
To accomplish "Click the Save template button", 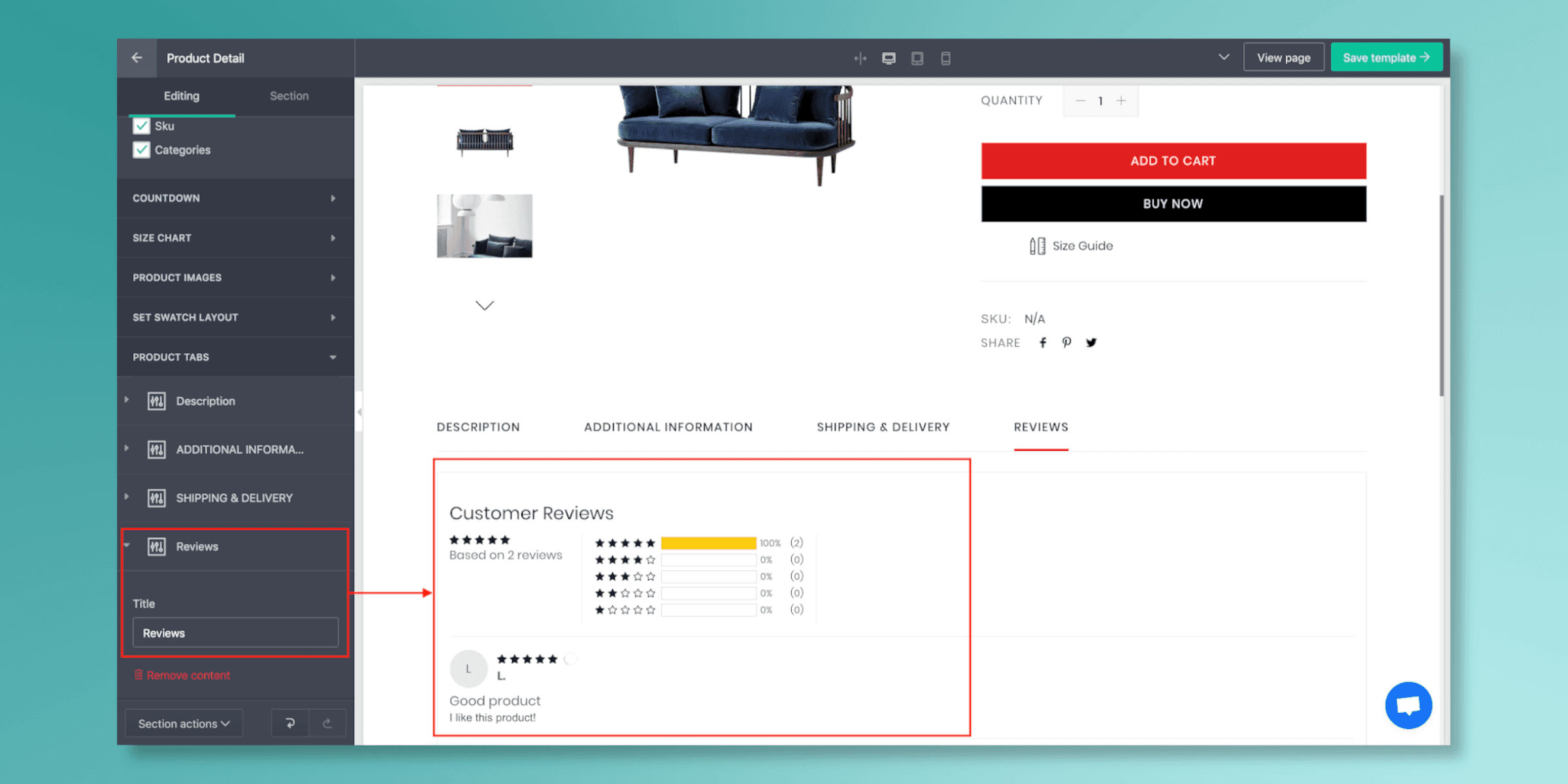I will click(x=1386, y=58).
